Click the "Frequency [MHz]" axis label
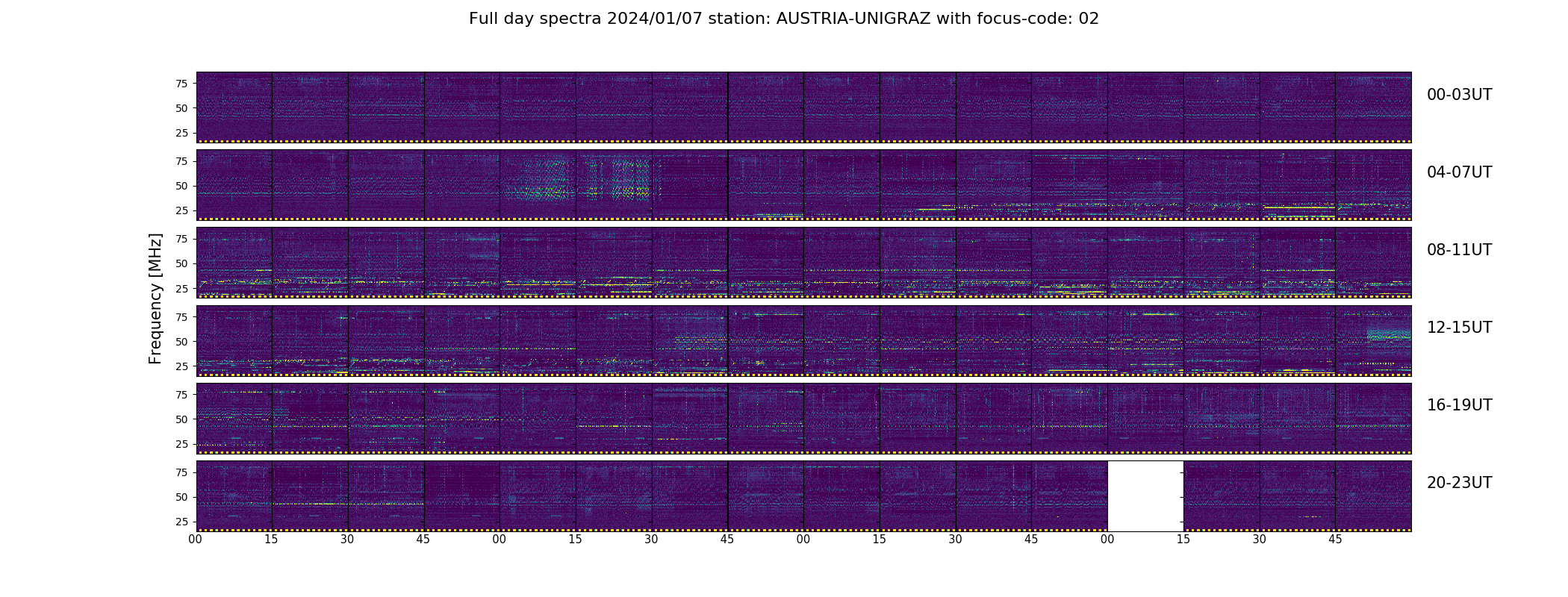The width and height of the screenshot is (1568, 597). (155, 298)
